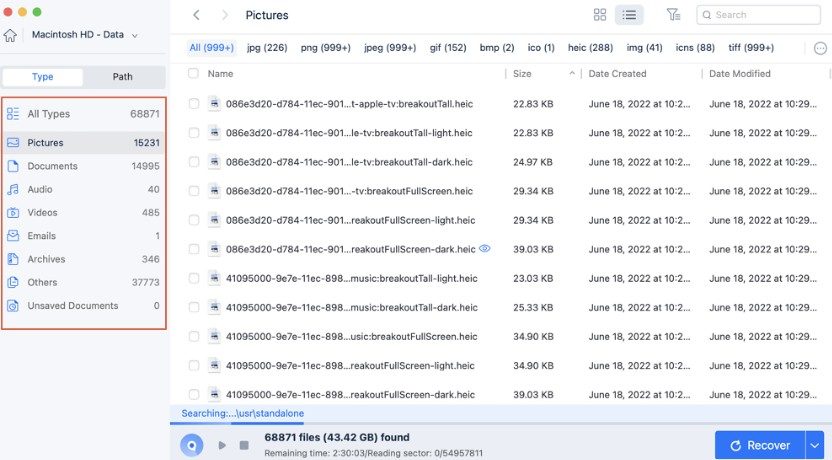Check the t-apple-tv:breakoutTall.heic file checkbox

pyautogui.click(x=194, y=103)
